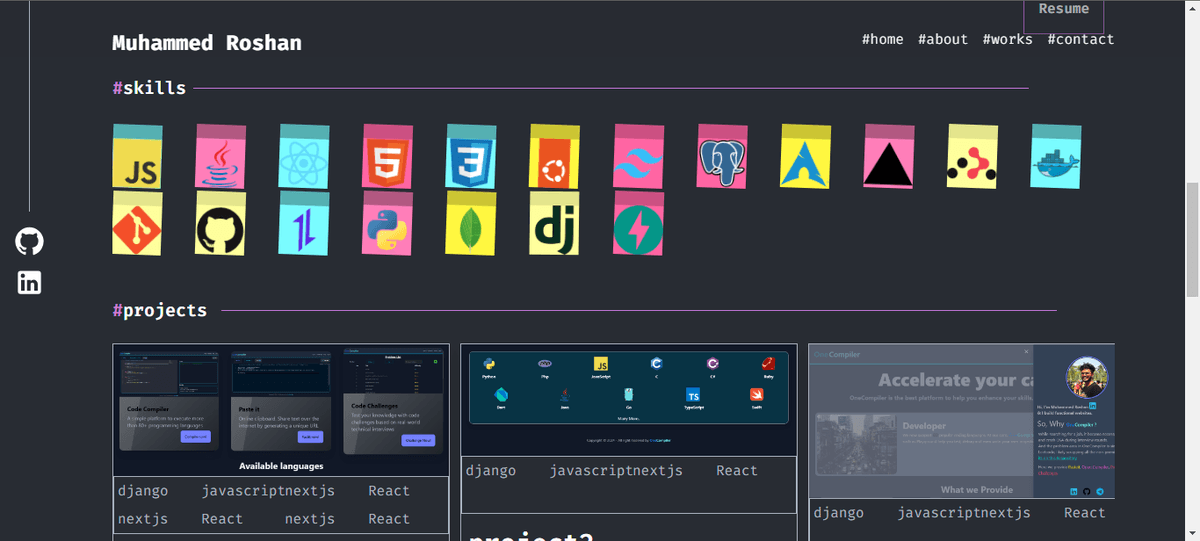Jump to the #works section

[1007, 39]
